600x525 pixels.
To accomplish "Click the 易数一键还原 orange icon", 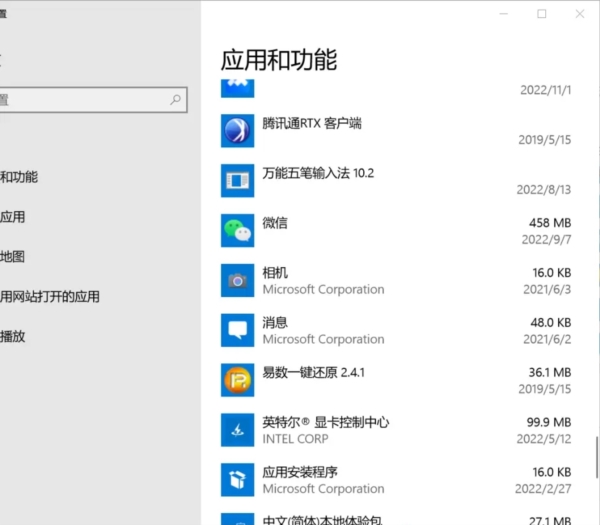I will [237, 380].
